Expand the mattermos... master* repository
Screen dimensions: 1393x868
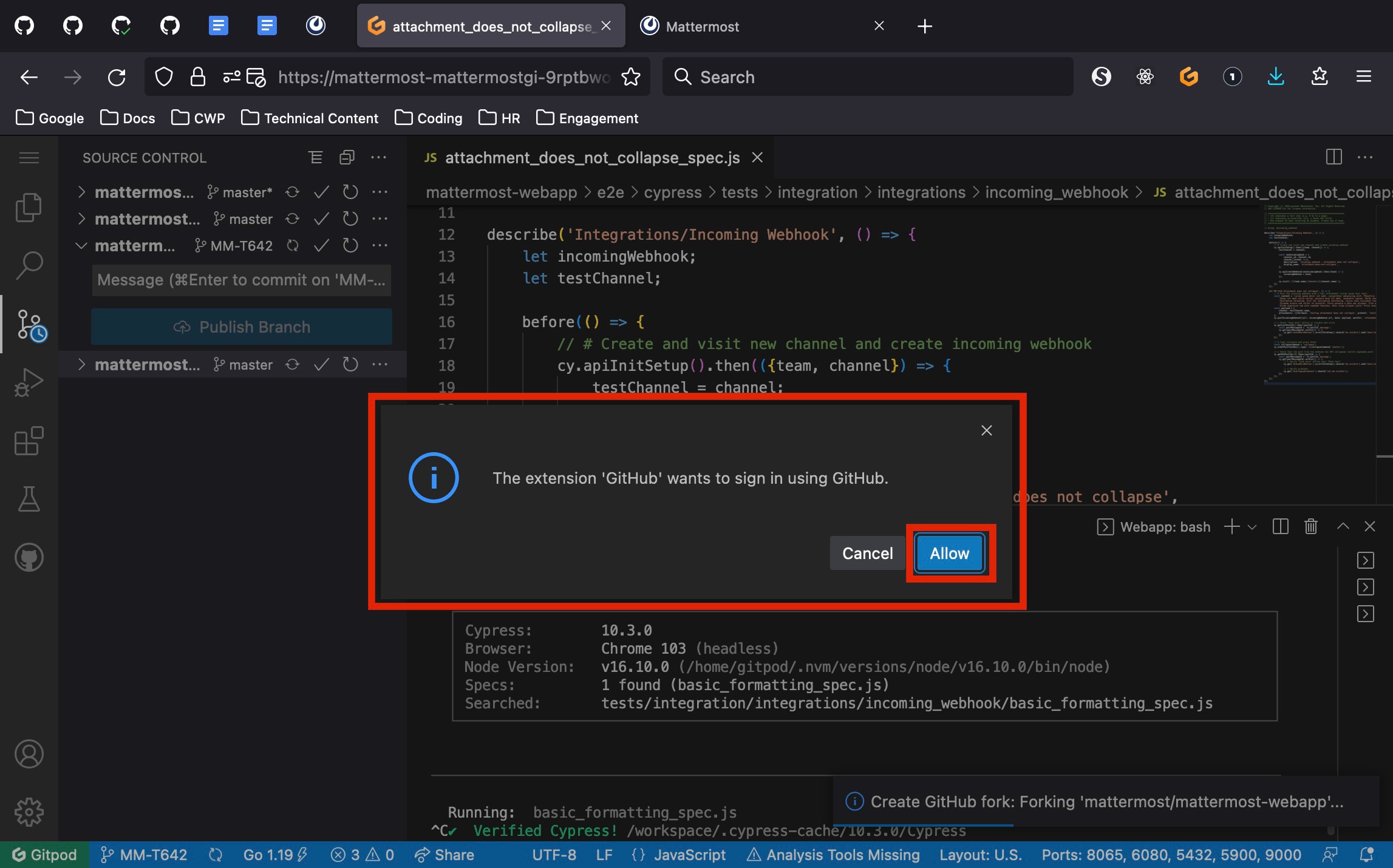82,192
